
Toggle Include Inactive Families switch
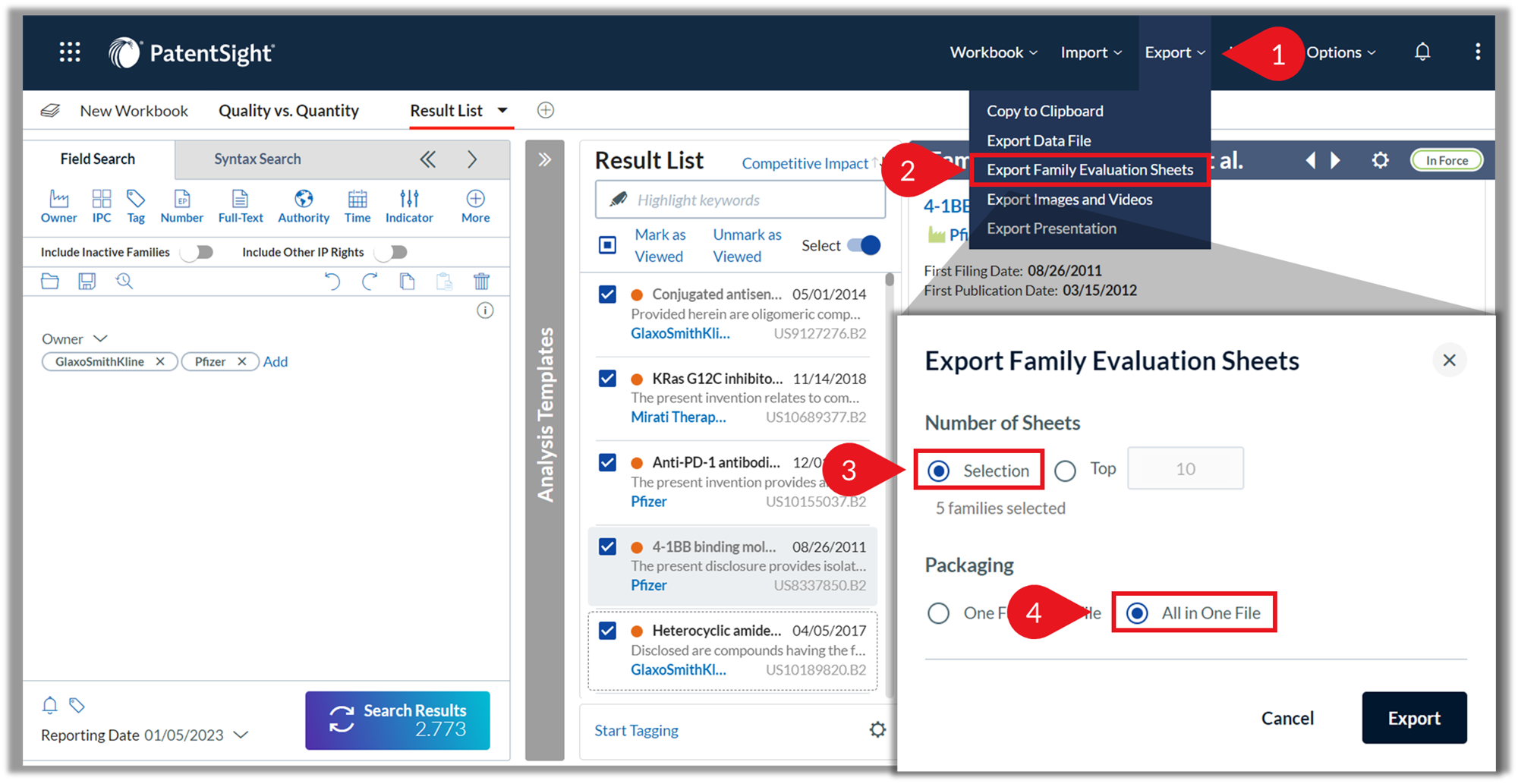[x=198, y=252]
